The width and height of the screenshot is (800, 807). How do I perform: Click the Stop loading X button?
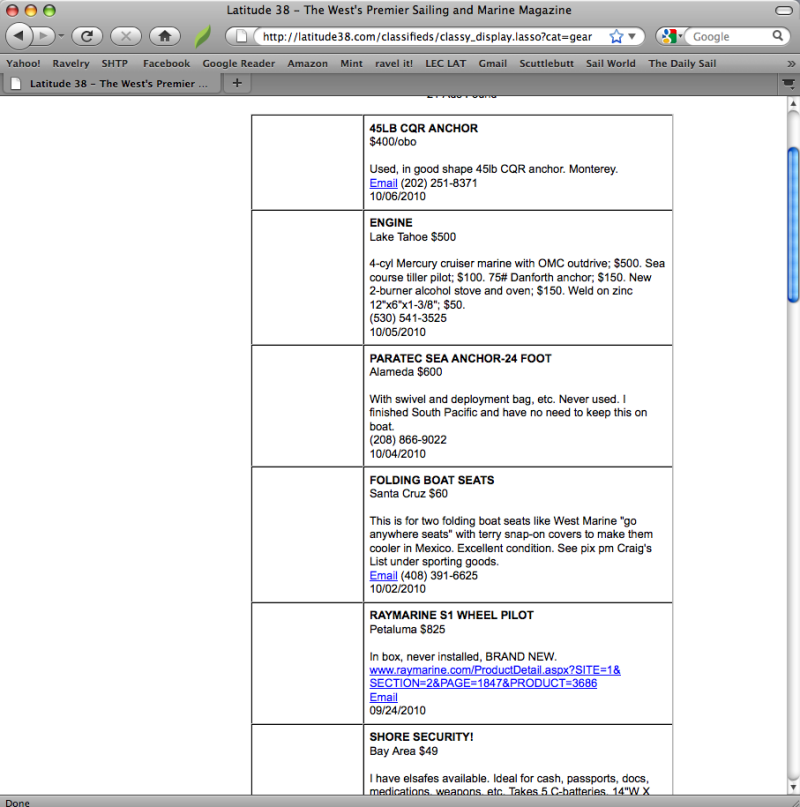click(x=126, y=36)
